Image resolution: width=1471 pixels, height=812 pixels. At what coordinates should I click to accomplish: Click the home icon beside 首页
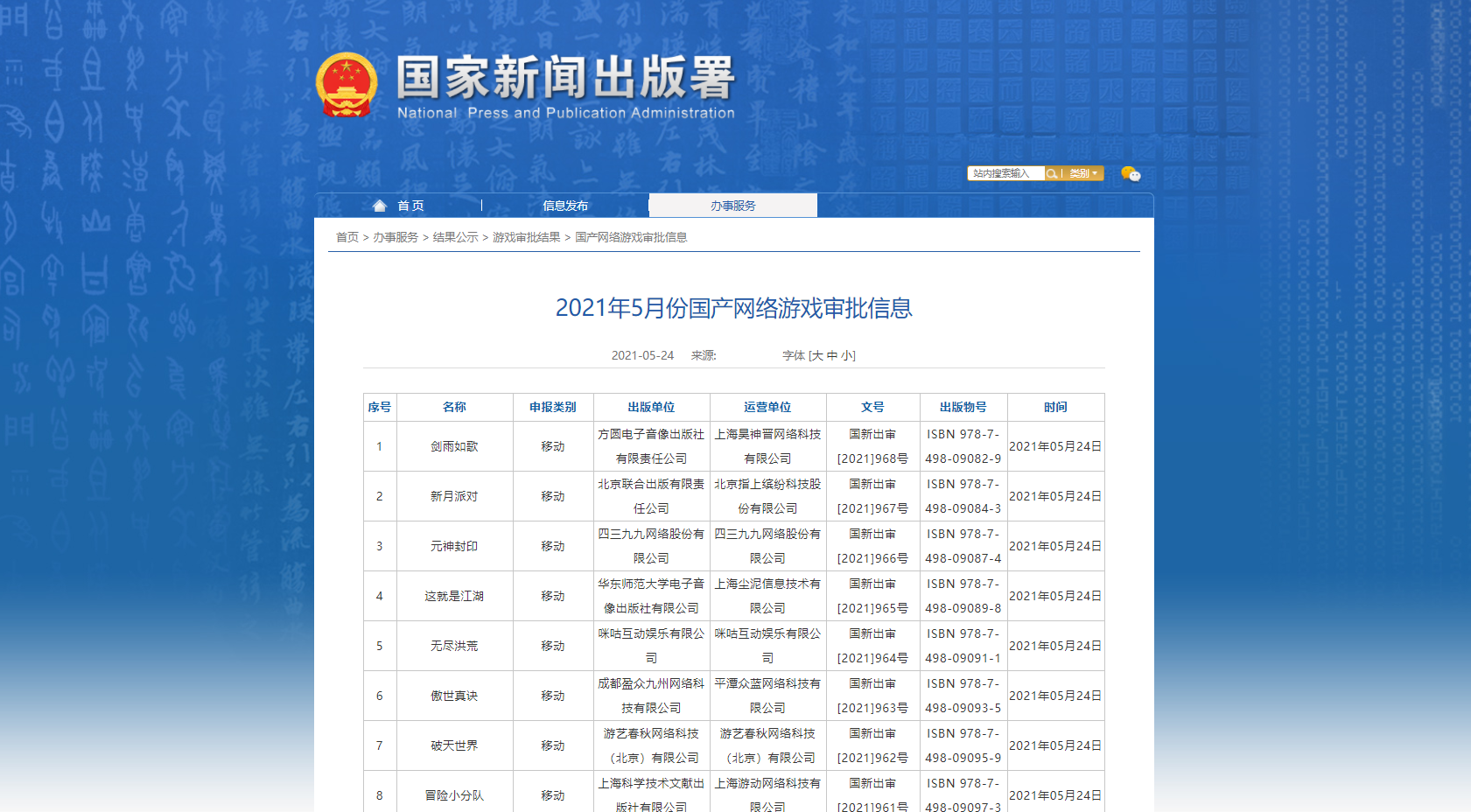379,206
